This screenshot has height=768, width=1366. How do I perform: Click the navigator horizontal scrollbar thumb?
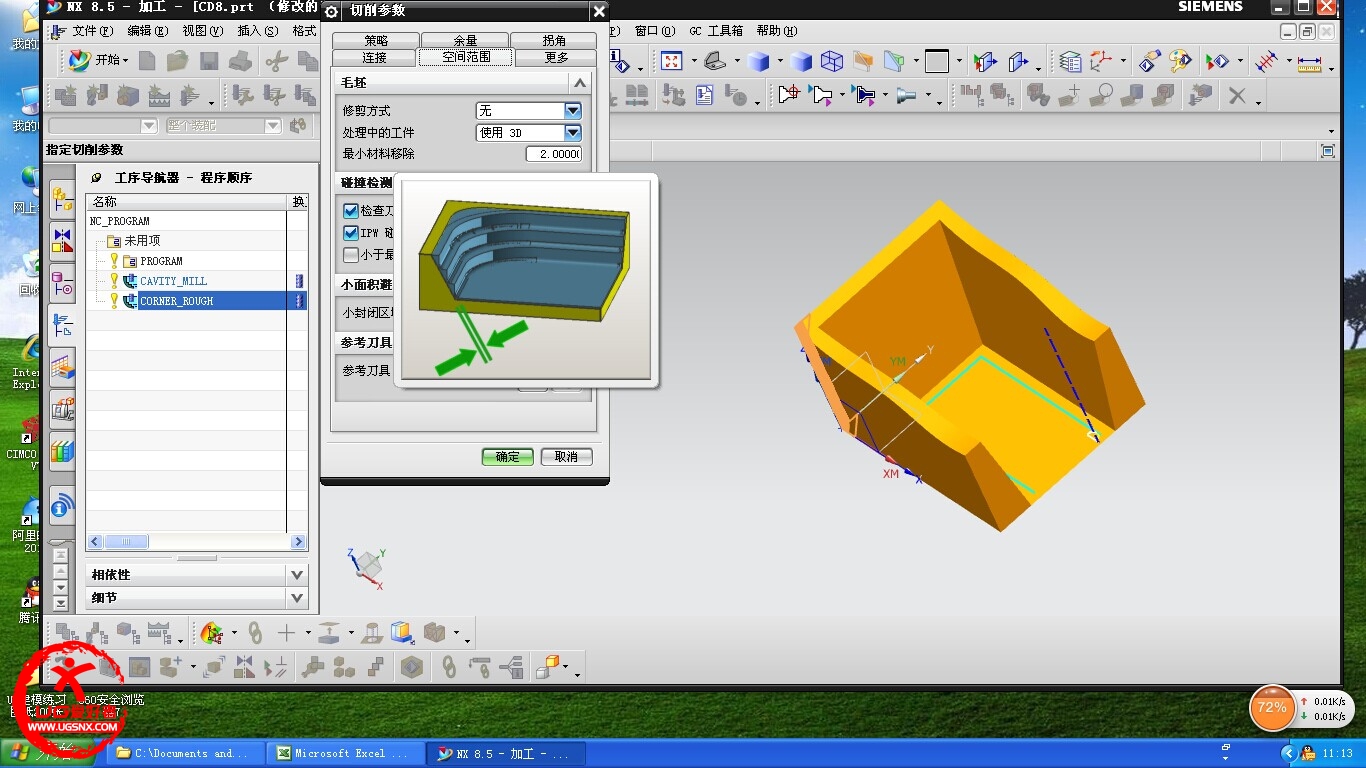pos(126,542)
